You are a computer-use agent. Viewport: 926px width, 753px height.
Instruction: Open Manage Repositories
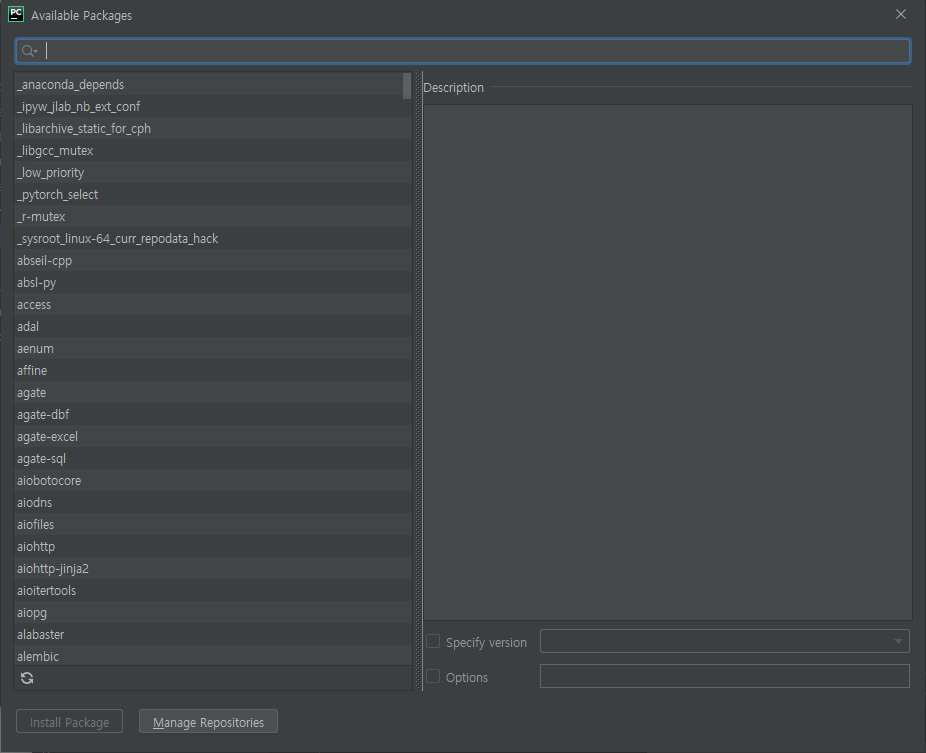208,722
